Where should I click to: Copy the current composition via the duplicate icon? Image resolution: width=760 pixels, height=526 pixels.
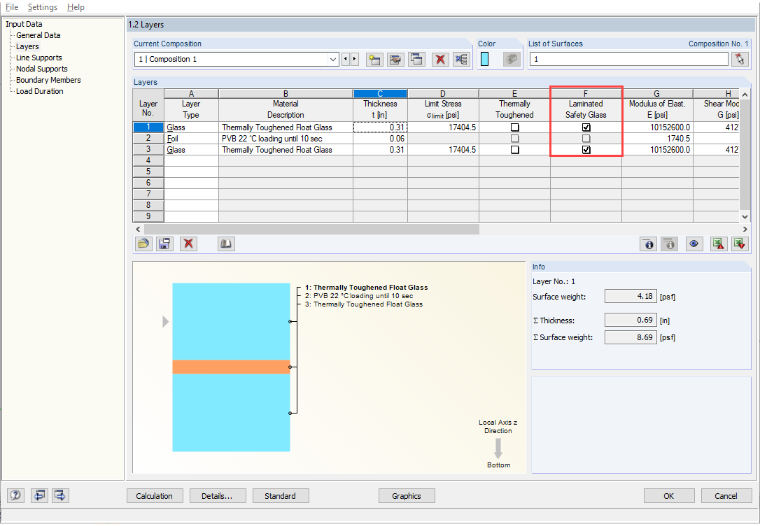(x=417, y=60)
